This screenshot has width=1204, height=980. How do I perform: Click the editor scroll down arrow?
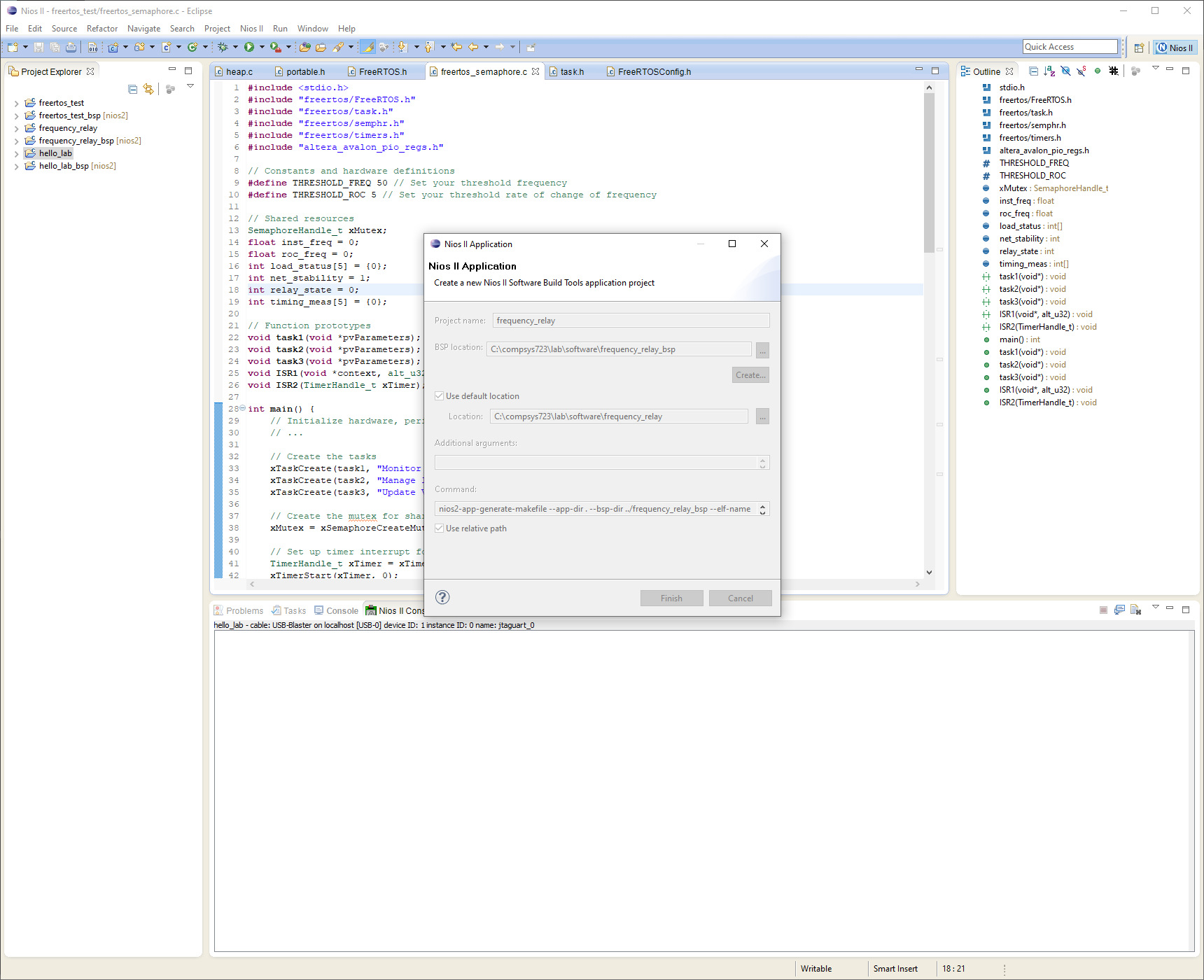click(x=929, y=572)
